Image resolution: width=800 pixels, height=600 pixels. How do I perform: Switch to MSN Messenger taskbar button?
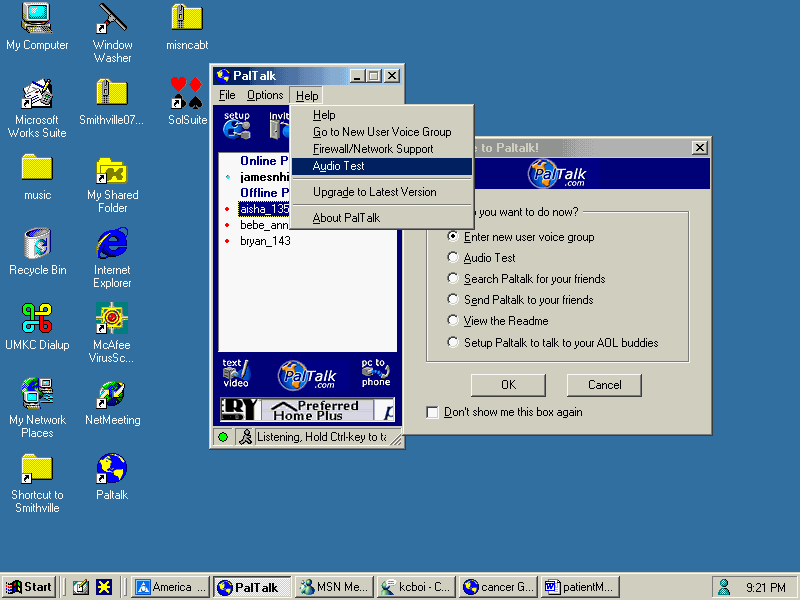[x=334, y=587]
